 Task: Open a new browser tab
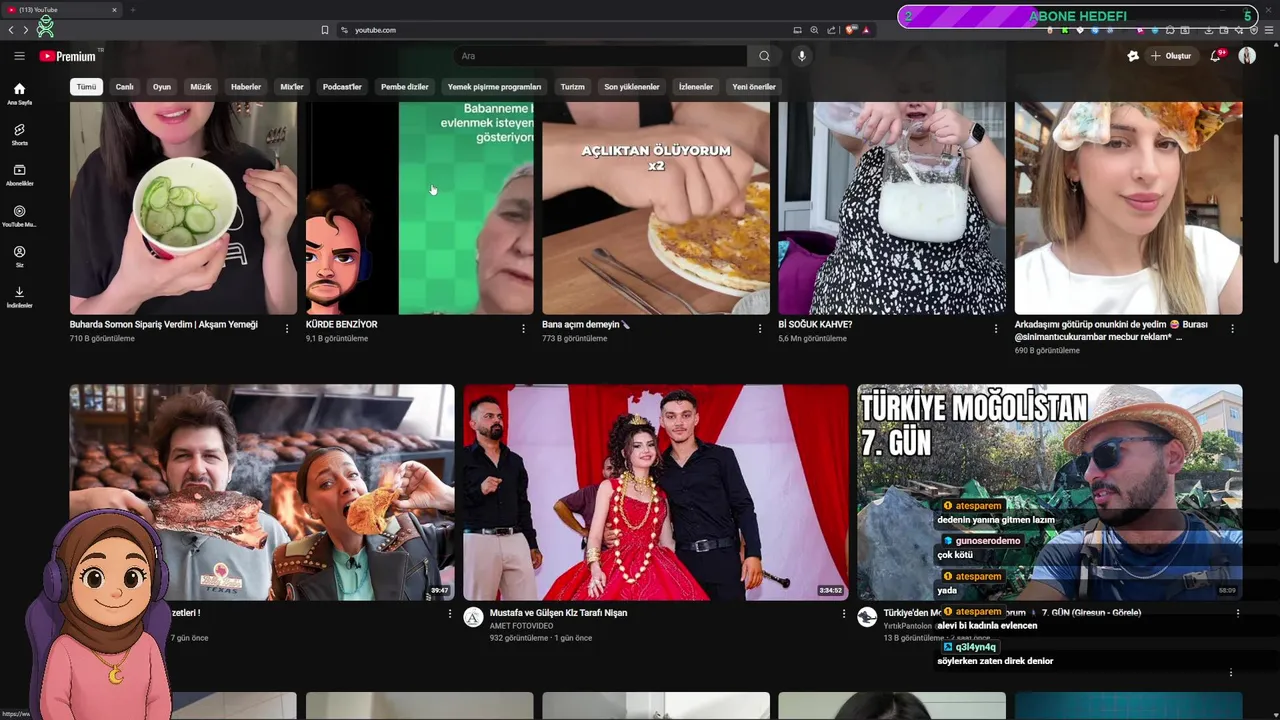pos(132,10)
